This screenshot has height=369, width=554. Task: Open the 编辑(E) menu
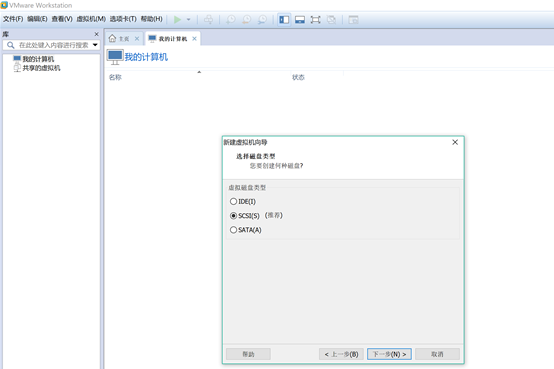[37, 19]
